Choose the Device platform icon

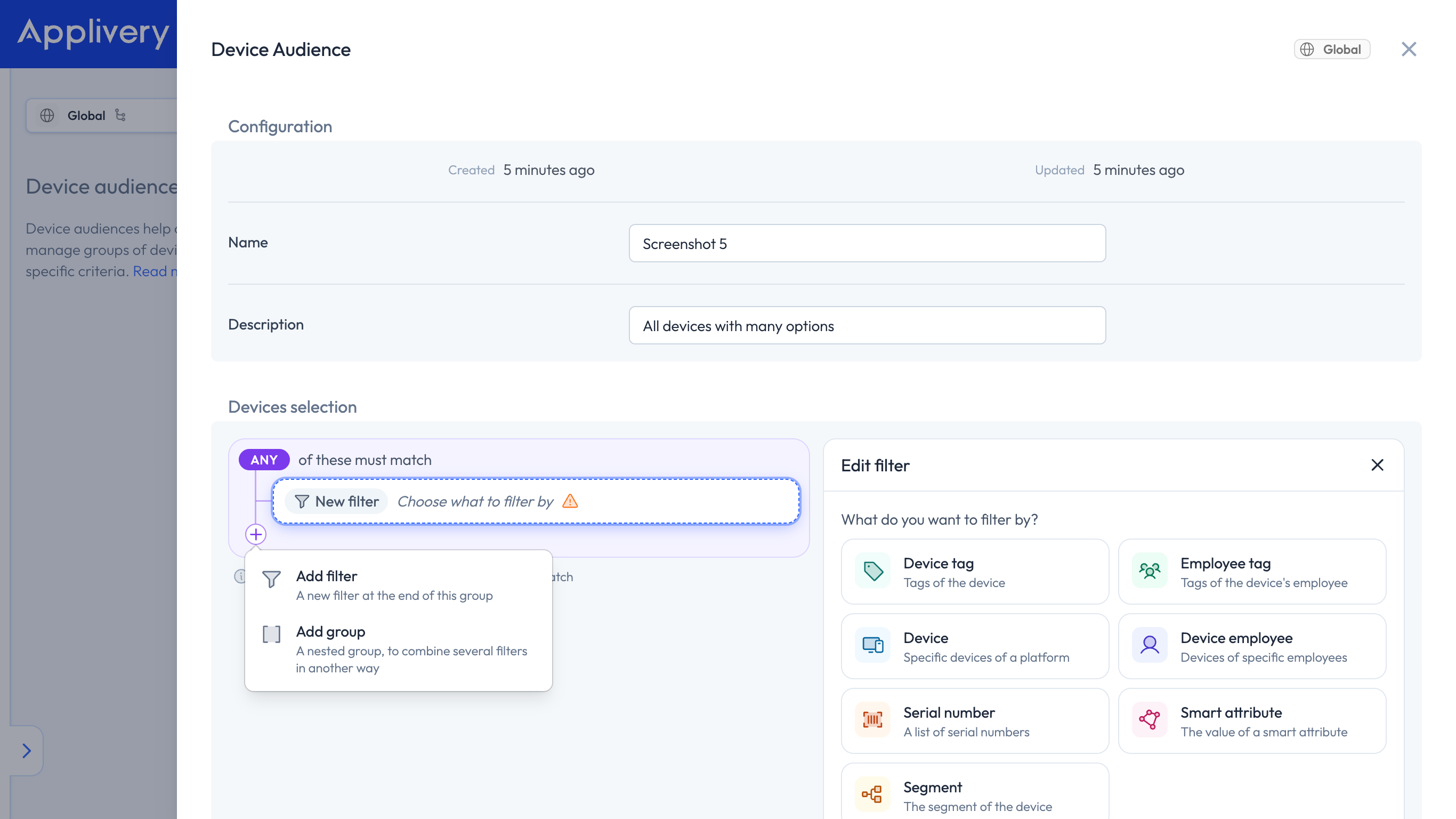873,645
